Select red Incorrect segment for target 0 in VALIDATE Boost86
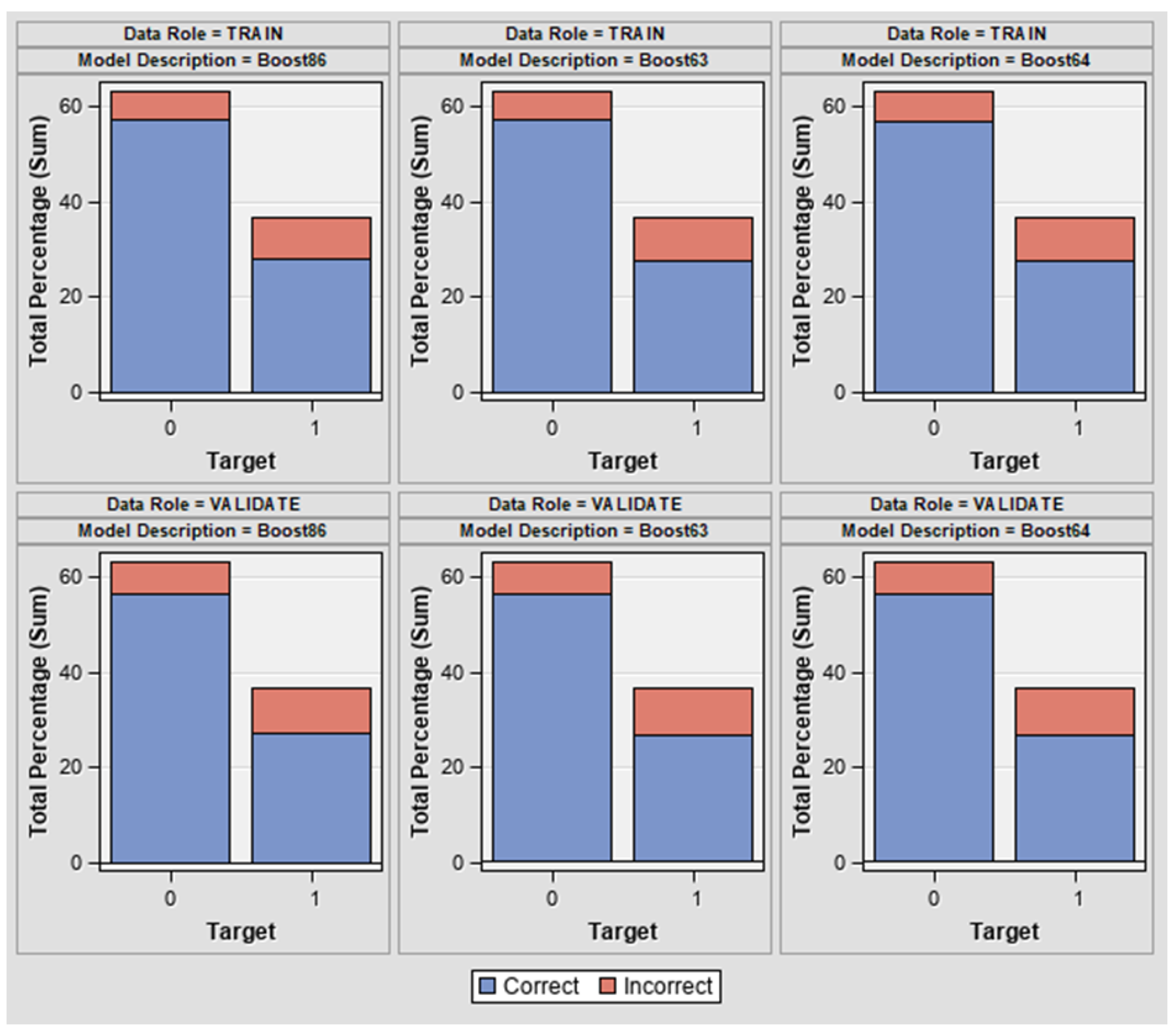Image resolution: width=1176 pixels, height=1033 pixels. point(170,578)
